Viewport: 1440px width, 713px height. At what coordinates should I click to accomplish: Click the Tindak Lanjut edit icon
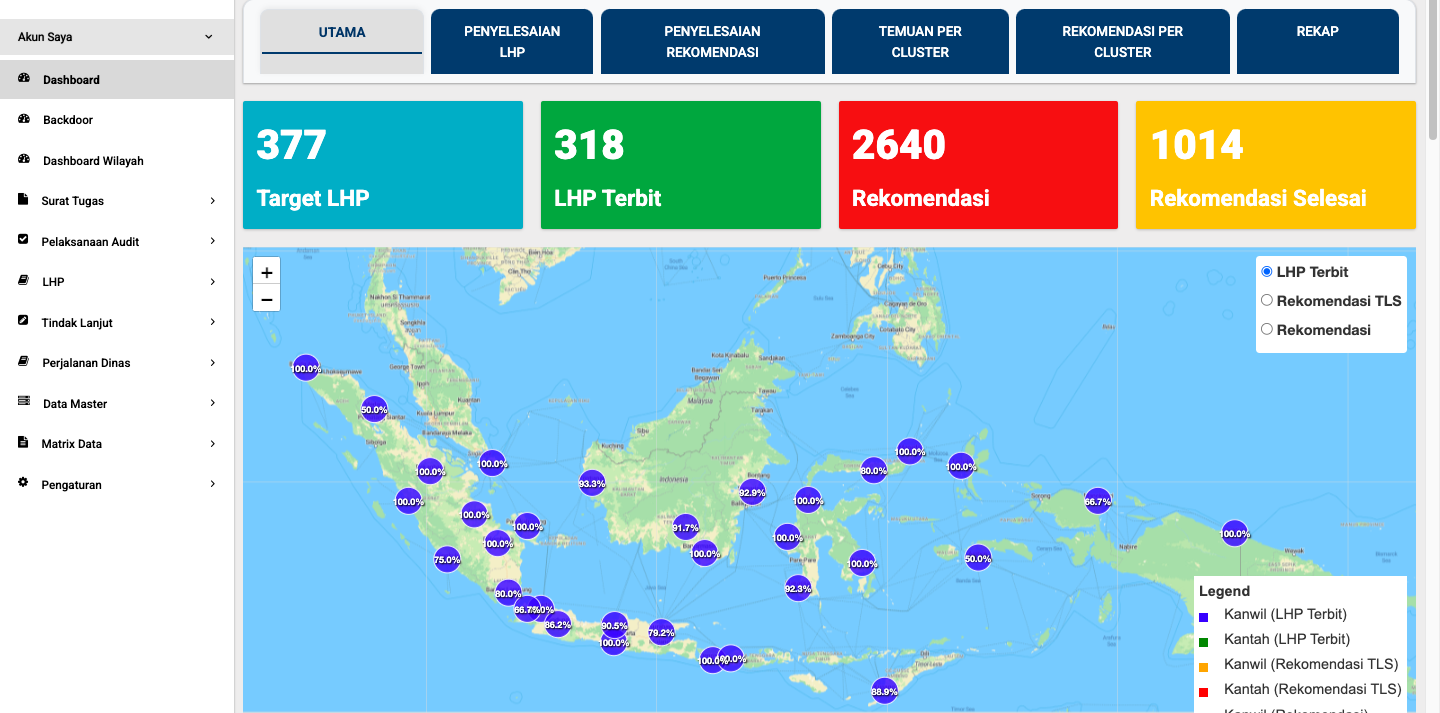click(23, 322)
